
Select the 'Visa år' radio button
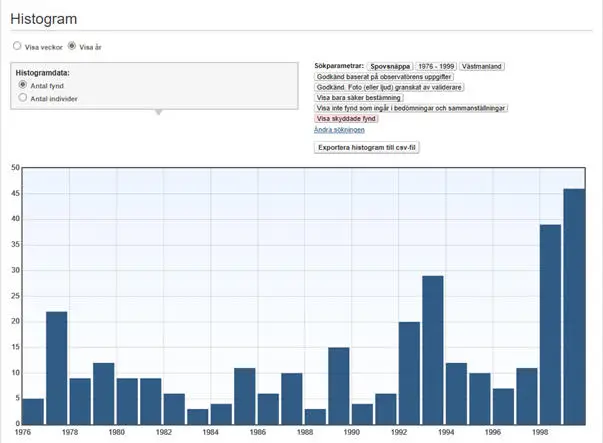[x=71, y=46]
